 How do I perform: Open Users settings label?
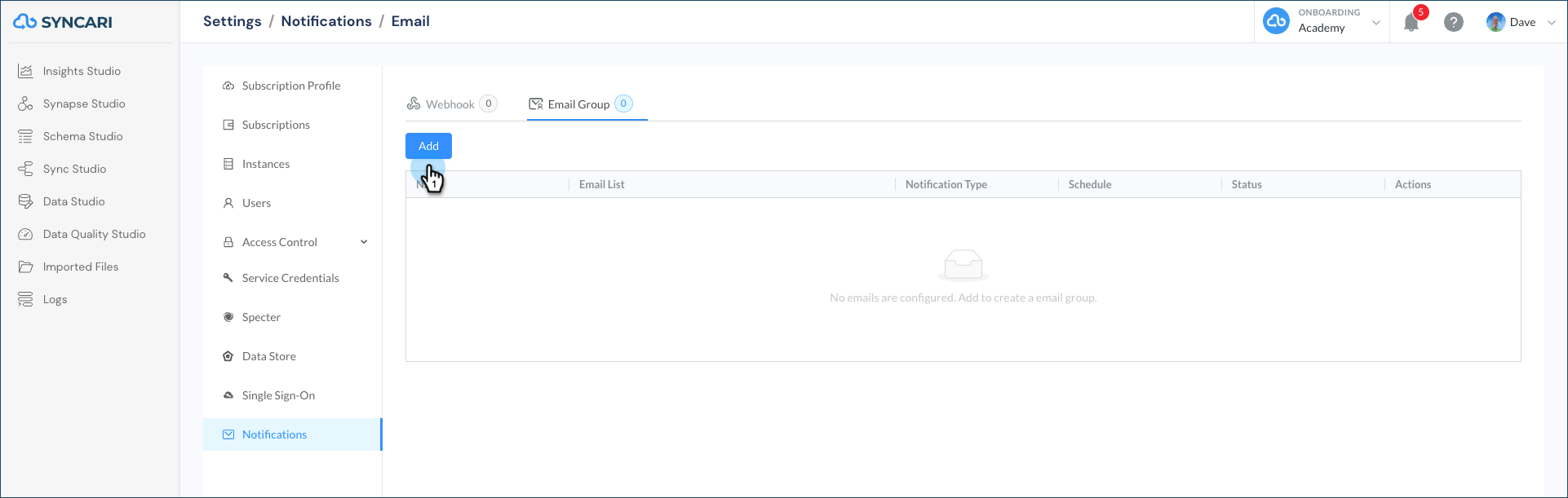coord(256,203)
